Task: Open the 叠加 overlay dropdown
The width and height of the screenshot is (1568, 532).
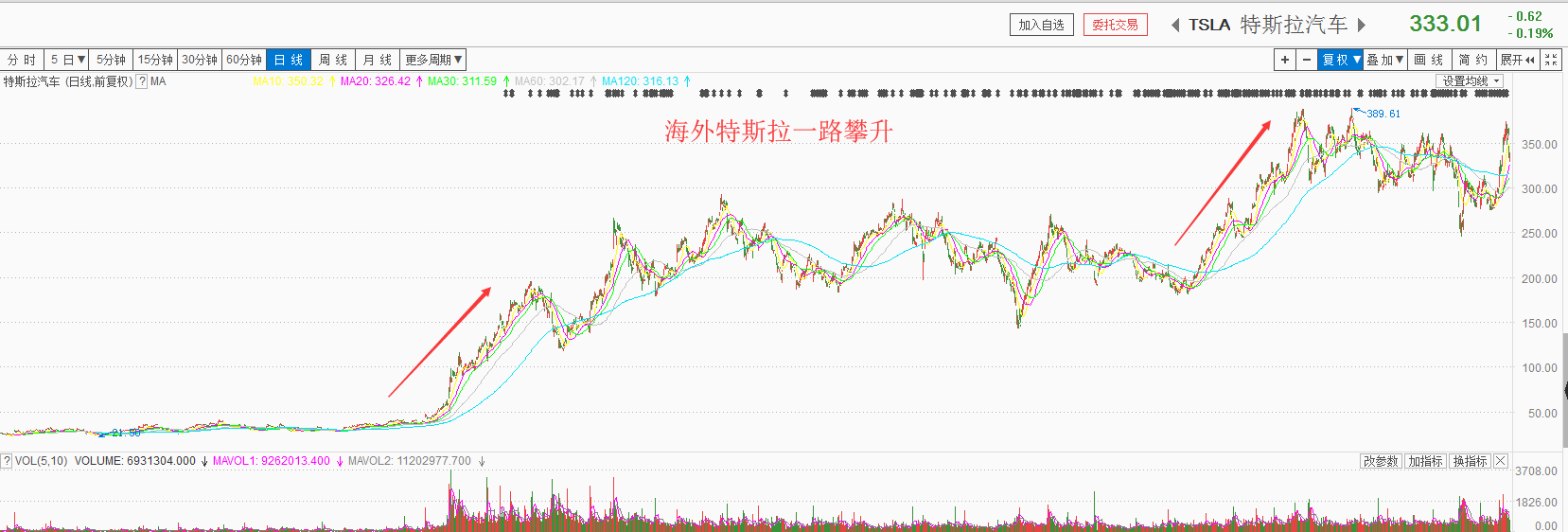Action: pyautogui.click(x=1385, y=60)
